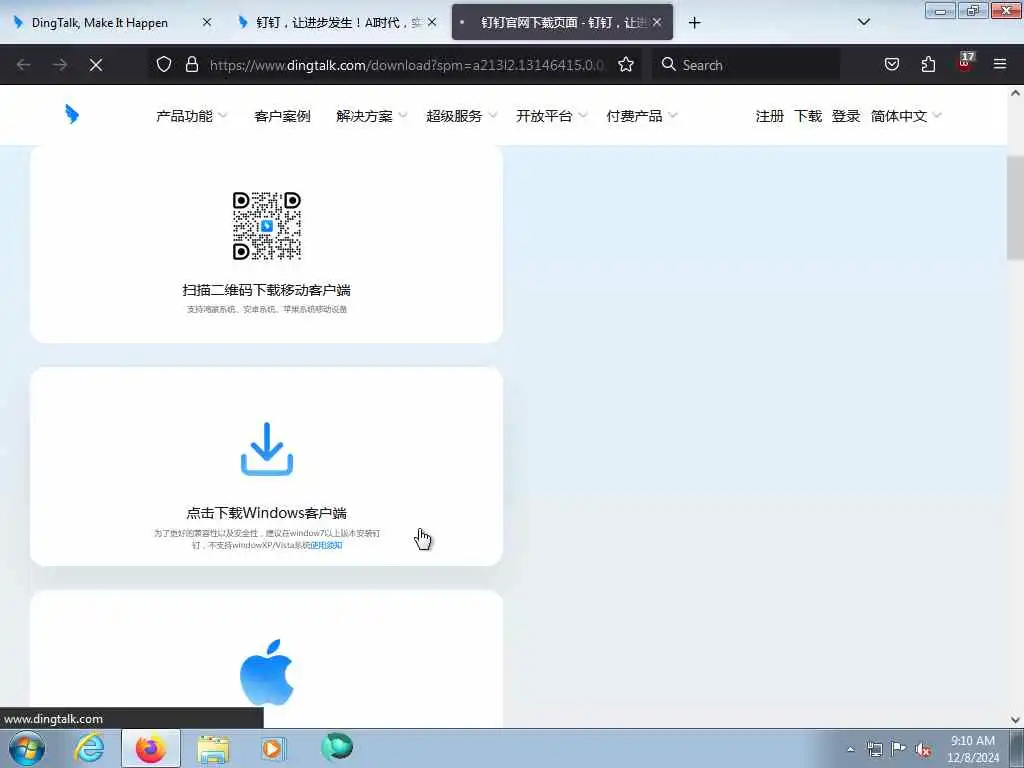
Task: Open the 客户案例 menu item
Action: coord(282,116)
